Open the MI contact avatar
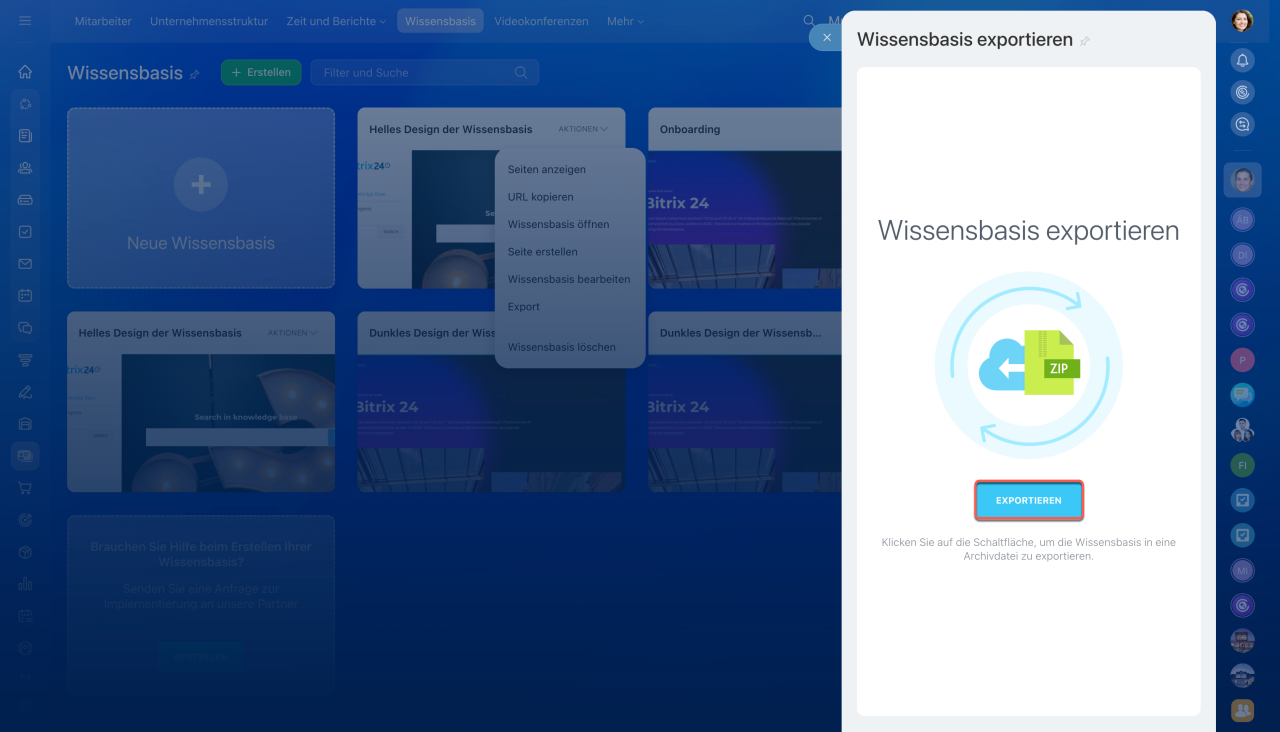The width and height of the screenshot is (1280, 732). [x=1242, y=570]
